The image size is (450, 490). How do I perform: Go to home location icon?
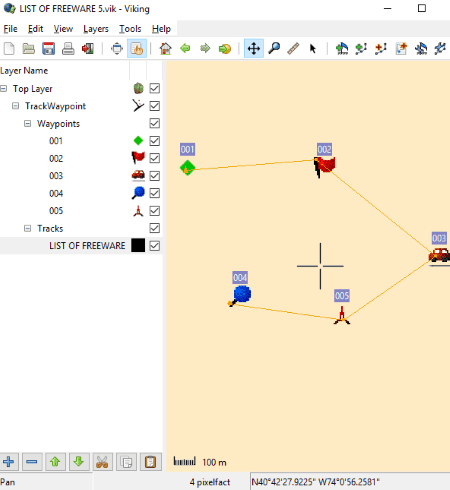(165, 49)
